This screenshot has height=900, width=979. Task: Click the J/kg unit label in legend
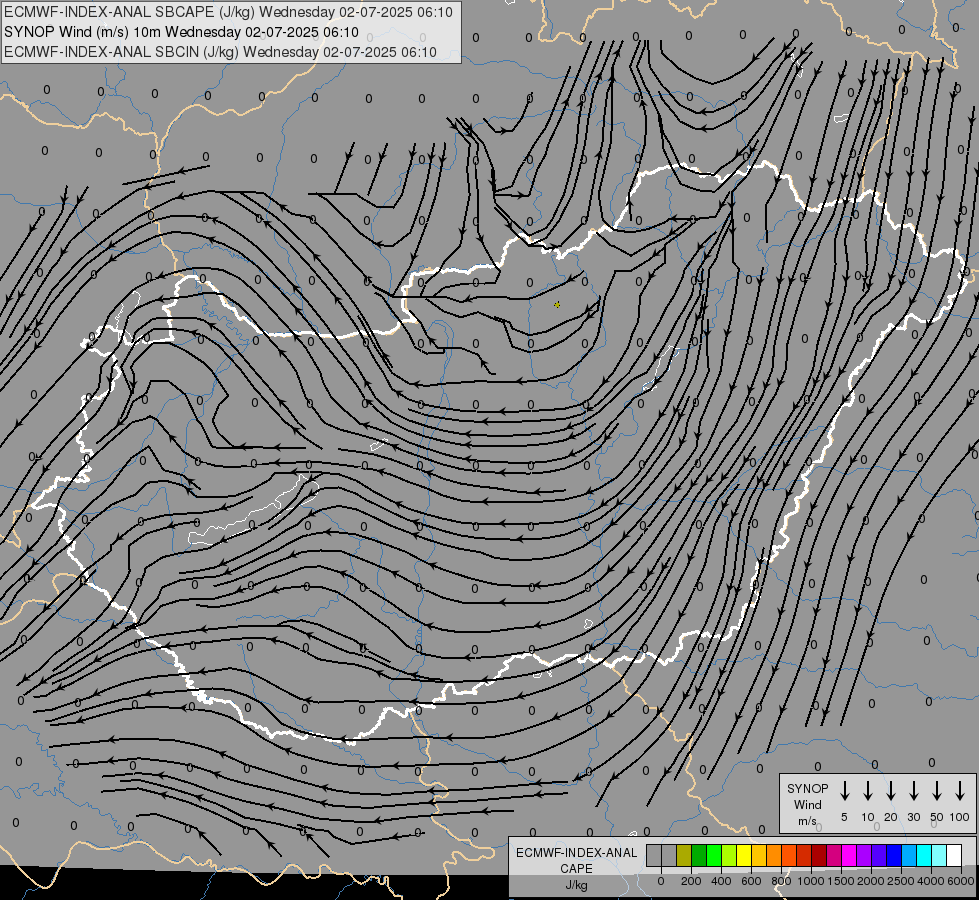pyautogui.click(x=576, y=885)
